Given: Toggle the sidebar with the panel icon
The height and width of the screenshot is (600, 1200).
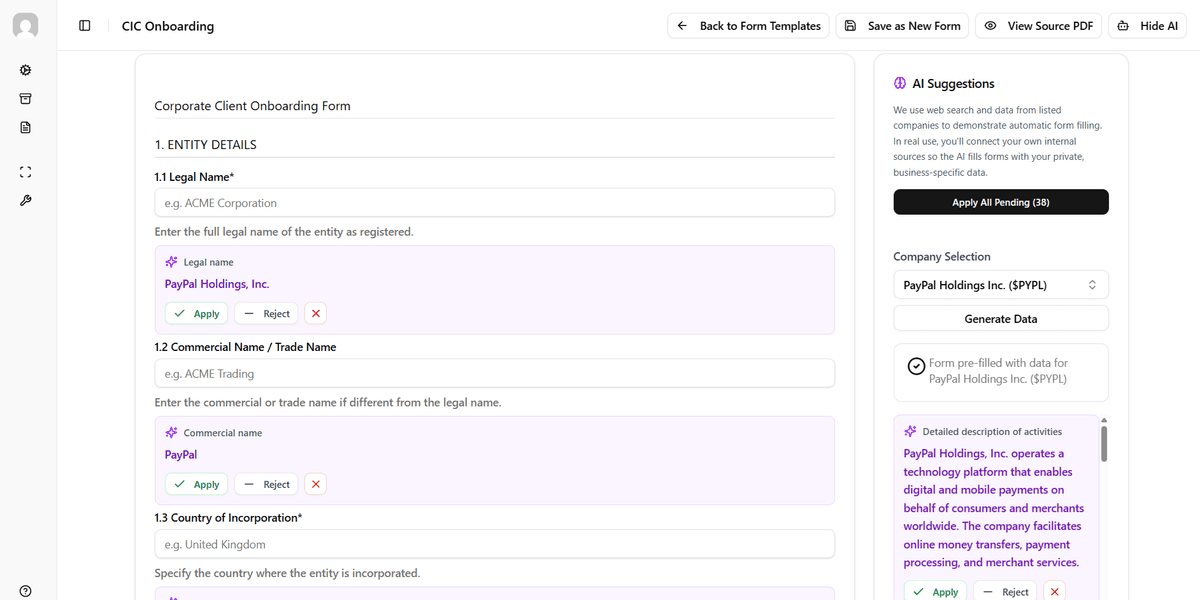Looking at the screenshot, I should [84, 25].
